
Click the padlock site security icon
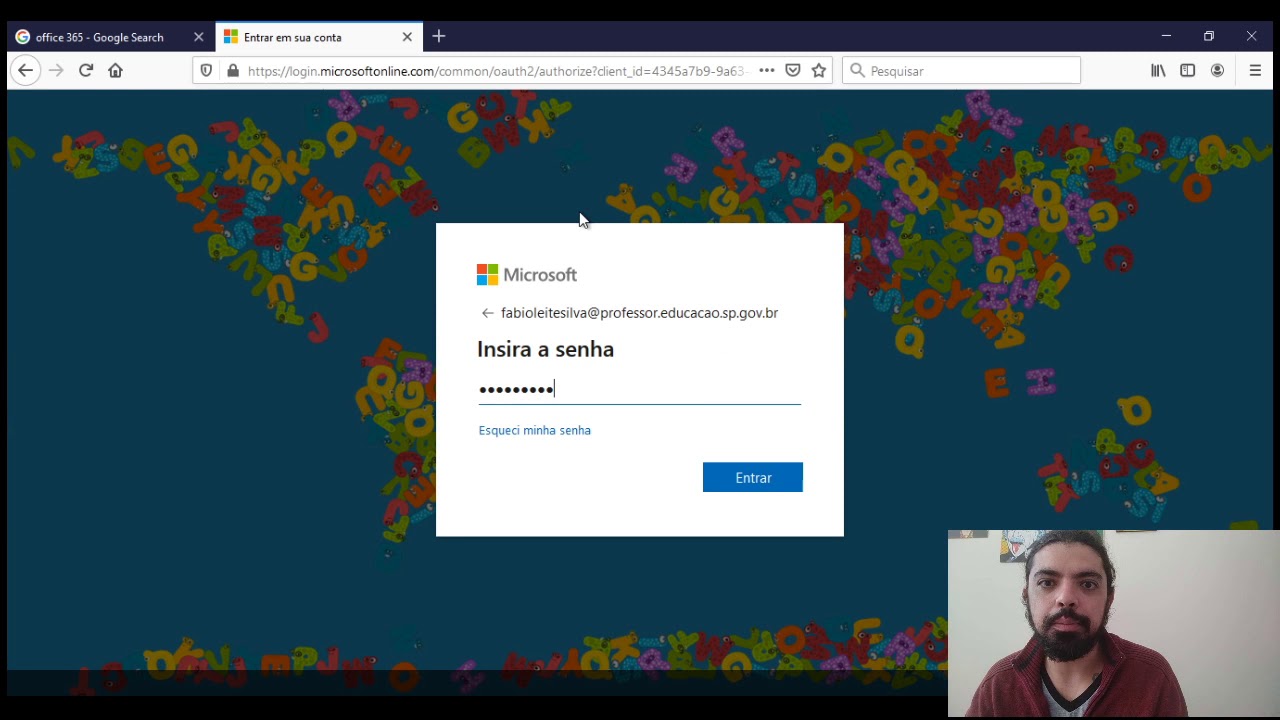point(233,71)
